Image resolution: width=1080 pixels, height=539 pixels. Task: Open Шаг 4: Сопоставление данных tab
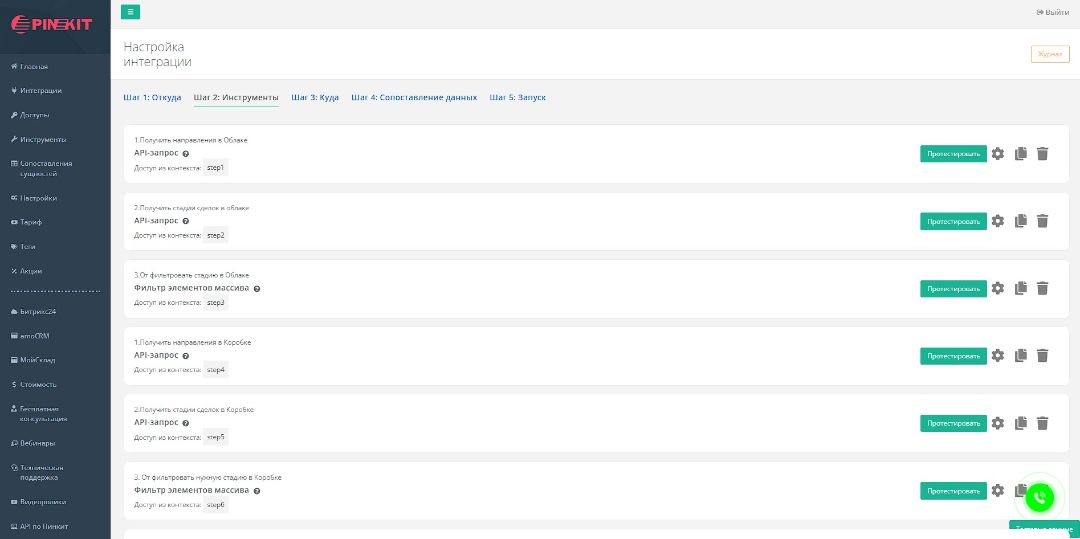pos(414,98)
